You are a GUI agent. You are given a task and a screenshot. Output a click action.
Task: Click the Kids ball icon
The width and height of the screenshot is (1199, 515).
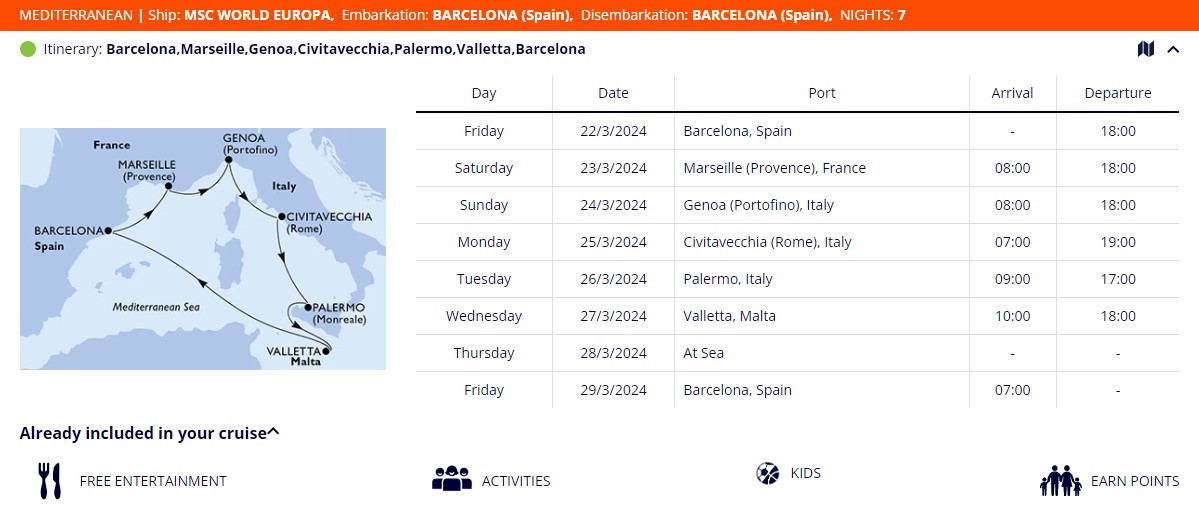(x=767, y=473)
